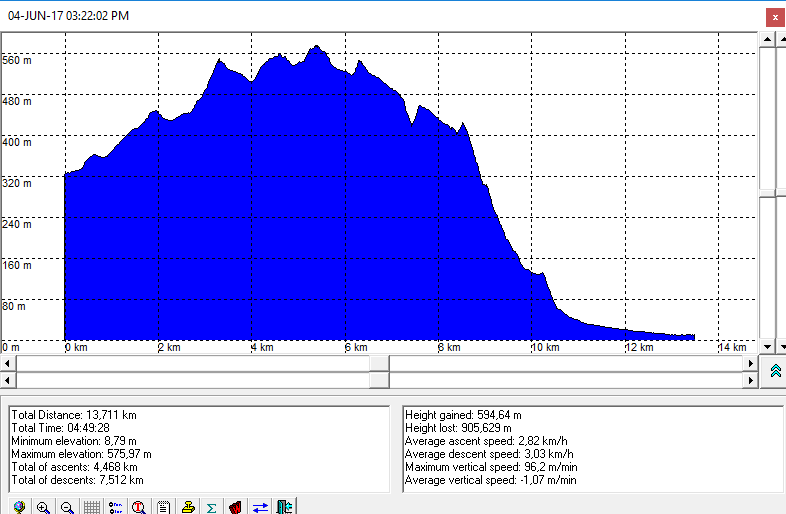Close the profile window with the red X
Screen dimensions: 786x514
pos(774,16)
